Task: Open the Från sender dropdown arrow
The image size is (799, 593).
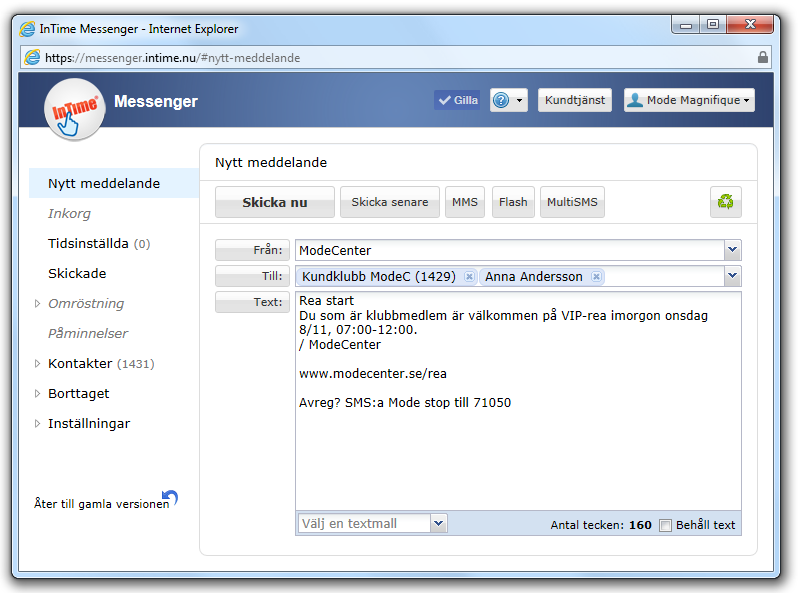Action: [x=732, y=250]
